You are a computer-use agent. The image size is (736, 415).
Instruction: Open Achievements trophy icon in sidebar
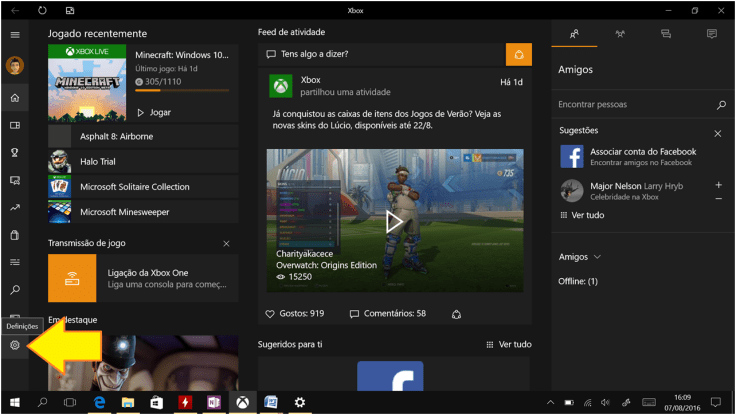[15, 153]
